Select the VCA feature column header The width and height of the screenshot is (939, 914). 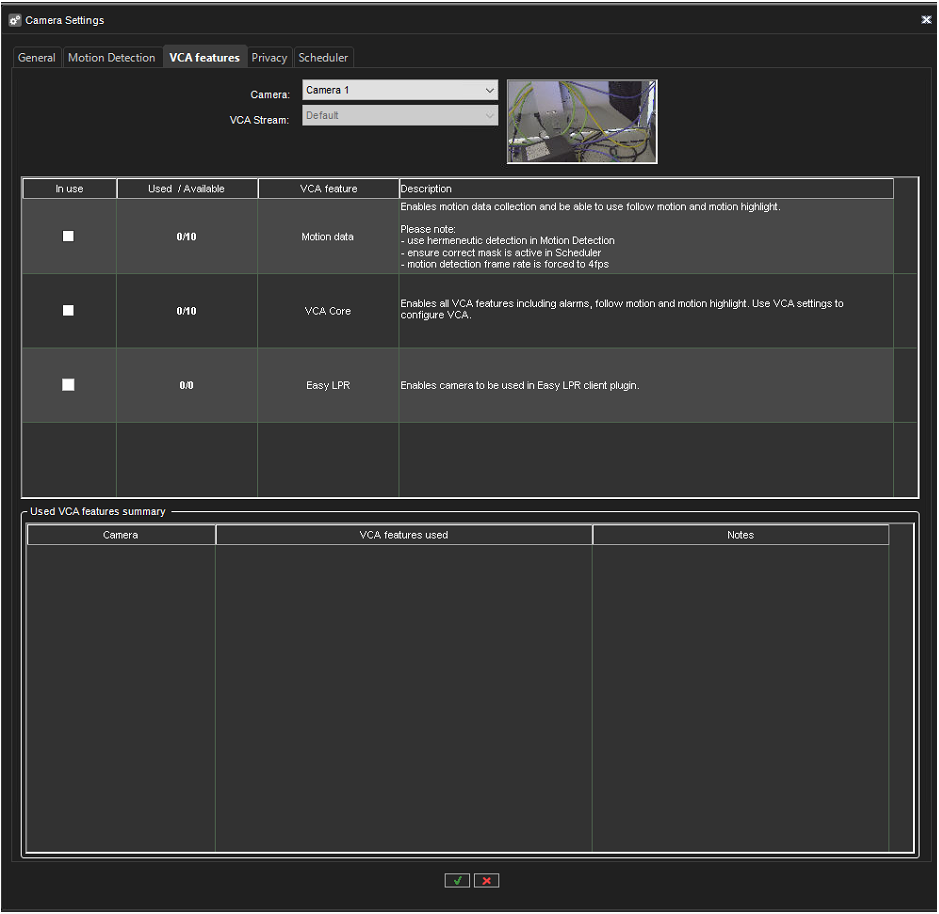tap(328, 189)
